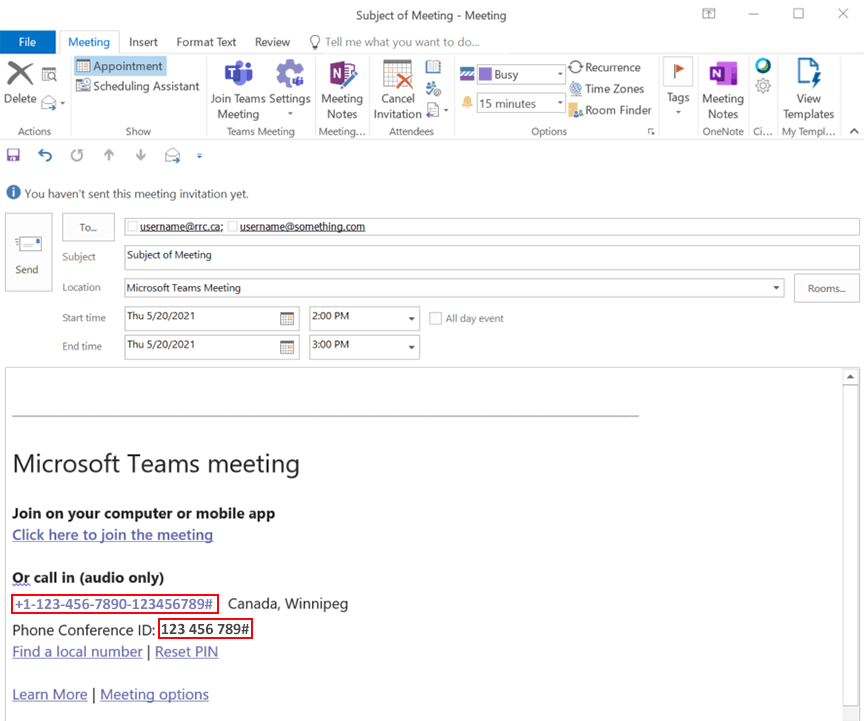Expand the Busy show-as dropdown

[x=560, y=74]
